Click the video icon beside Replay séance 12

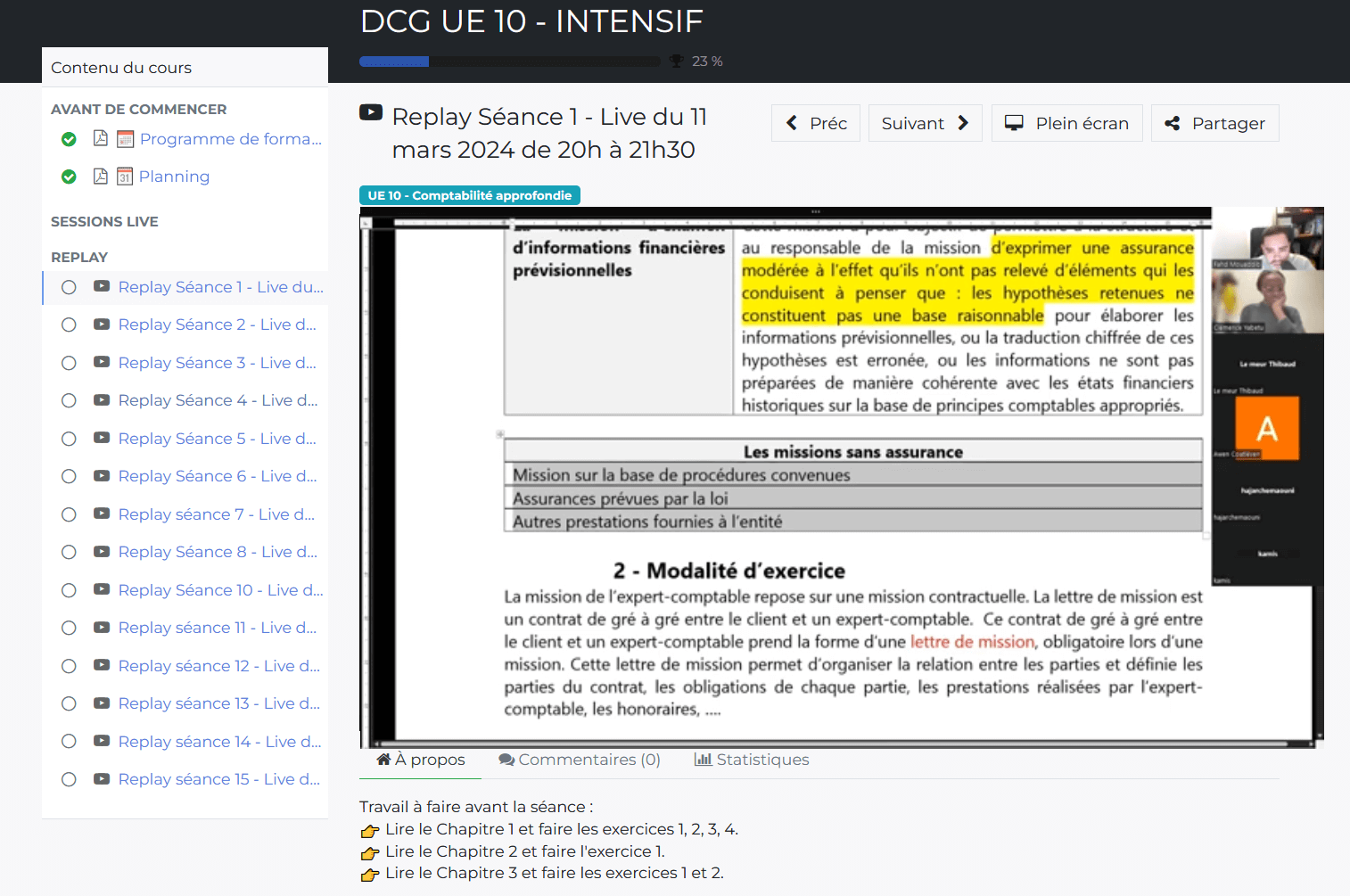(x=102, y=665)
